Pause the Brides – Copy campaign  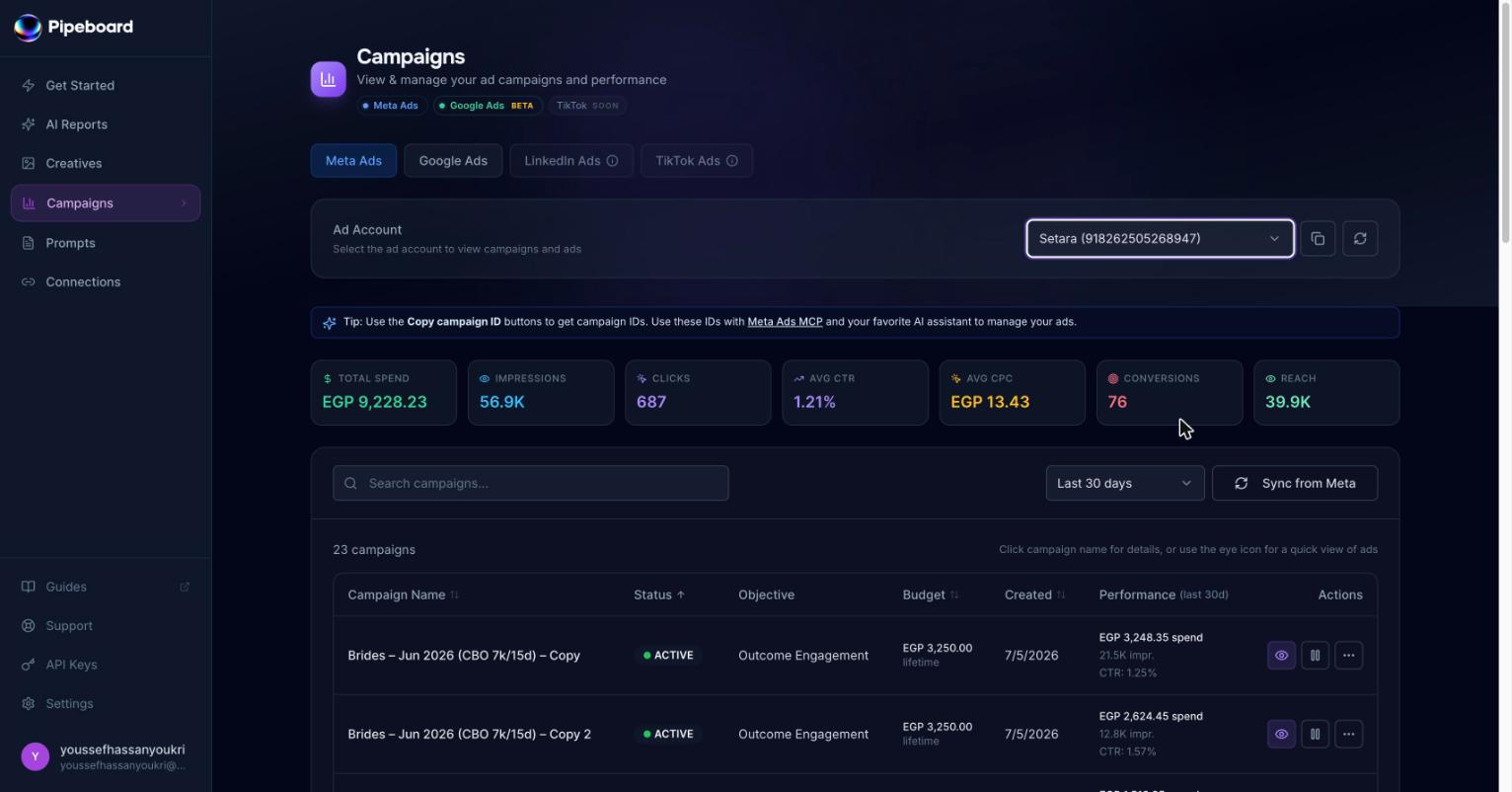click(x=1315, y=655)
